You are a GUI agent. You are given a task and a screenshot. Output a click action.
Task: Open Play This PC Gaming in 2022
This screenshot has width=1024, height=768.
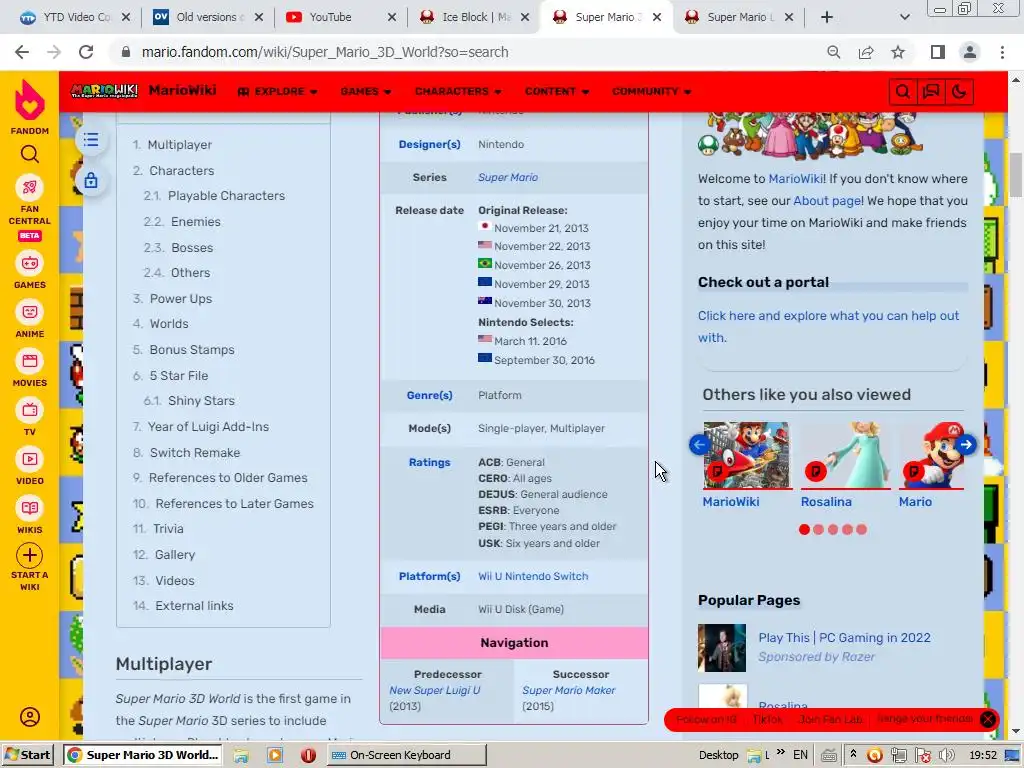point(844,638)
